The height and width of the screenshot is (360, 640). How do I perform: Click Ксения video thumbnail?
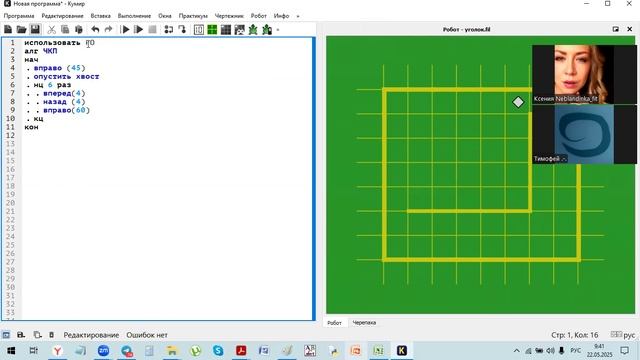click(584, 74)
